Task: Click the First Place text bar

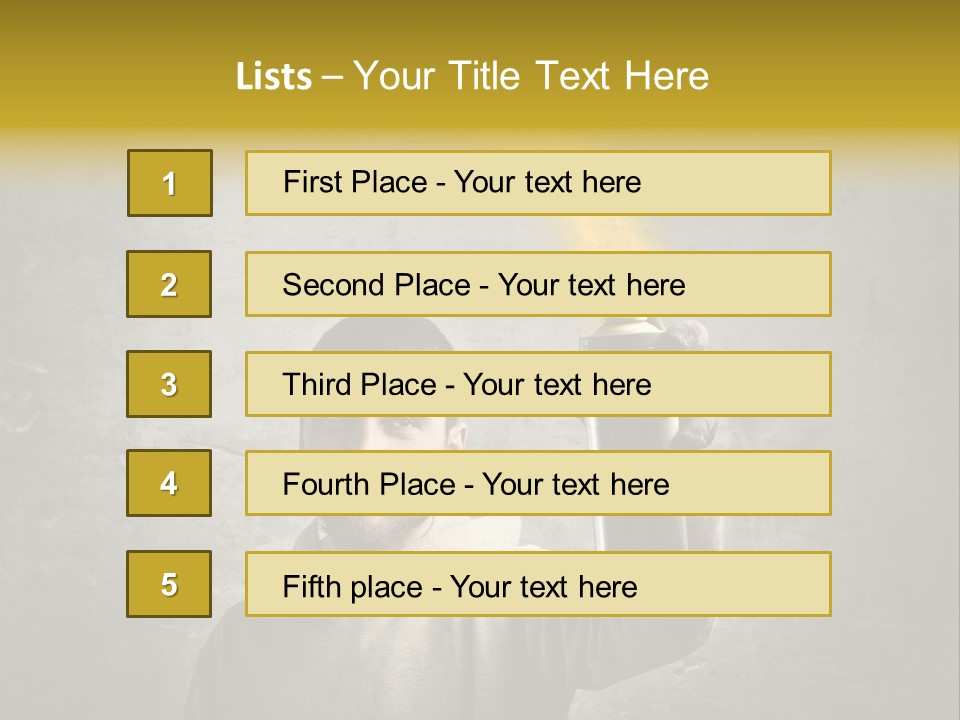Action: (x=538, y=183)
